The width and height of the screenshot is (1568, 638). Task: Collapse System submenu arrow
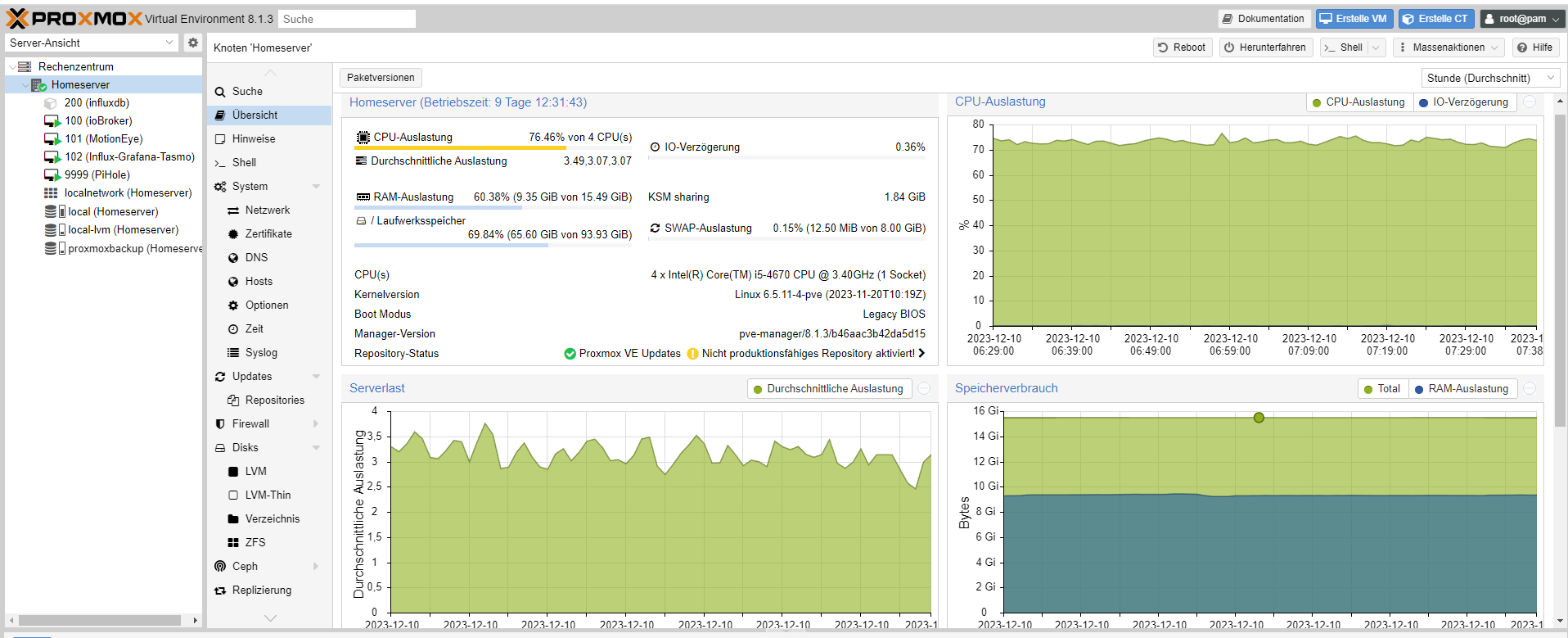coord(316,186)
